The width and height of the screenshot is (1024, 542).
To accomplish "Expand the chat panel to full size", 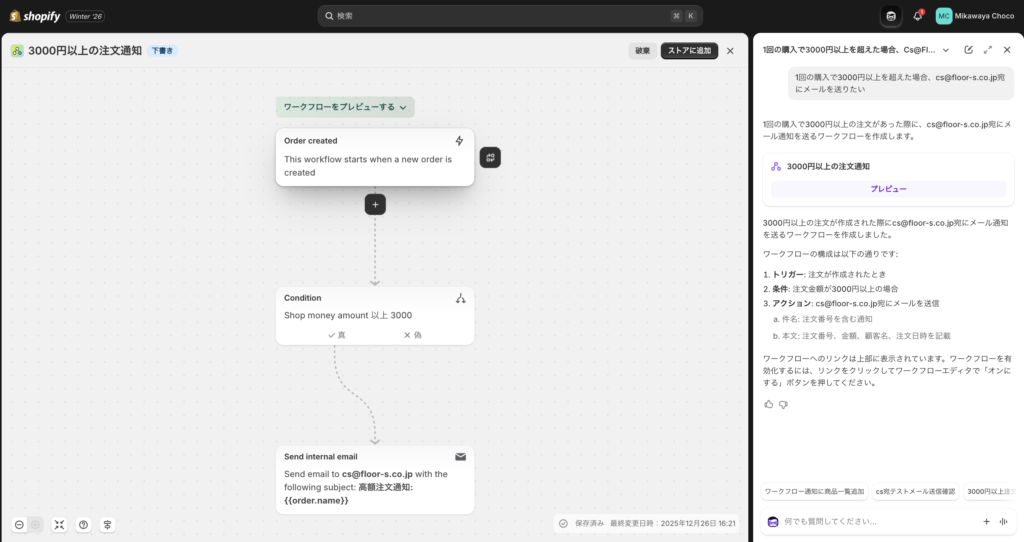I will tap(987, 50).
